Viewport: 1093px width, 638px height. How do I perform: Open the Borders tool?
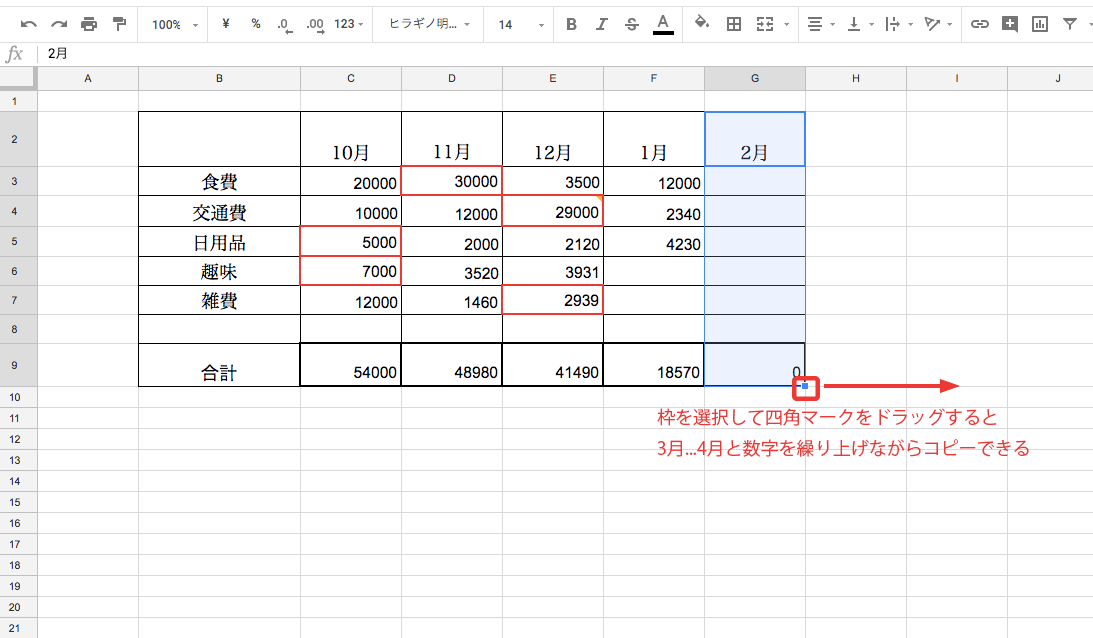[733, 24]
